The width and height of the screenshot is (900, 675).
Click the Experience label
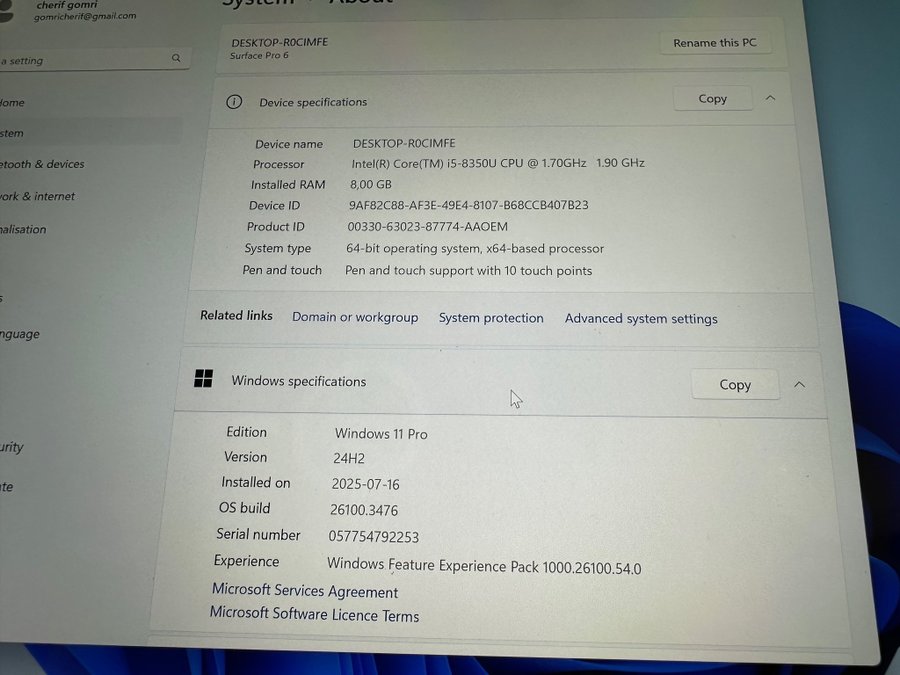246,561
